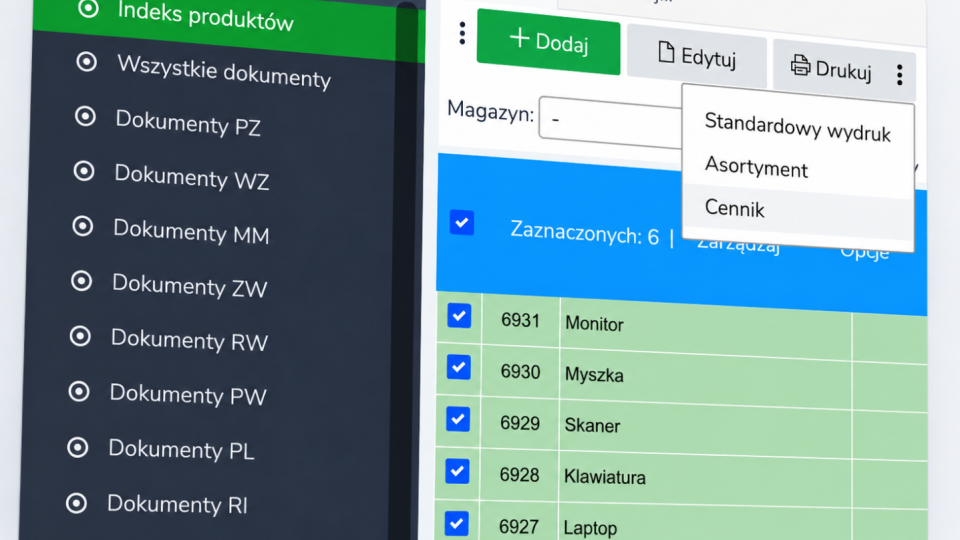Open Dokumenty PL section
960x540 pixels.
(181, 450)
